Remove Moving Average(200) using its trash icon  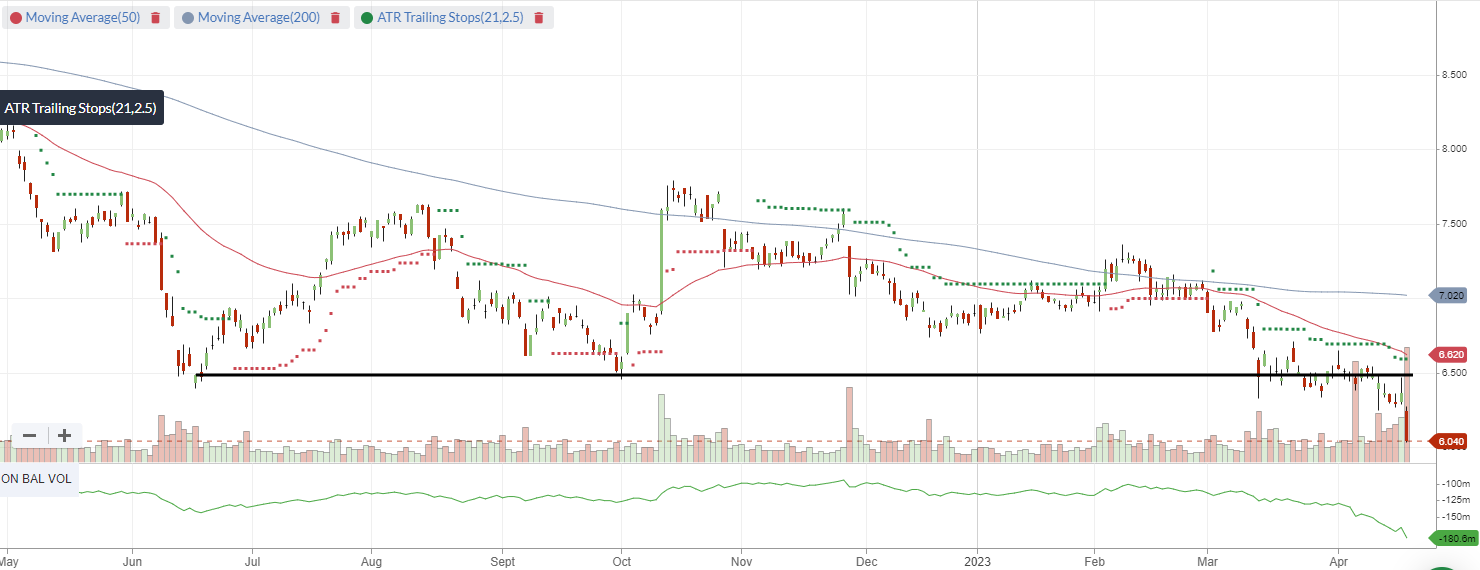[x=335, y=18]
